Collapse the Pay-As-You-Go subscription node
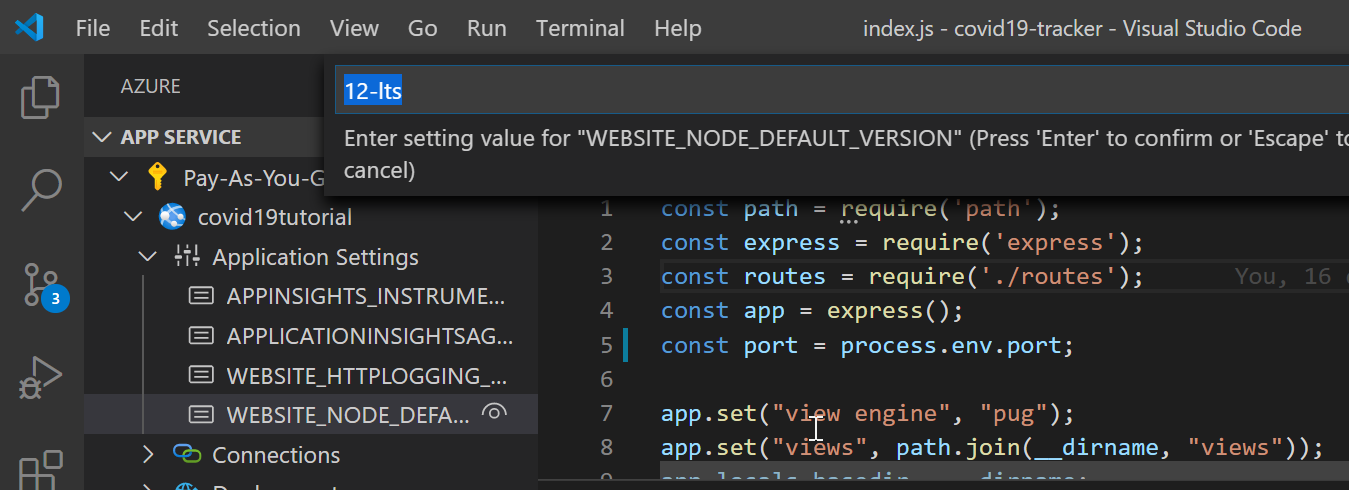Viewport: 1349px width, 490px height. (119, 177)
